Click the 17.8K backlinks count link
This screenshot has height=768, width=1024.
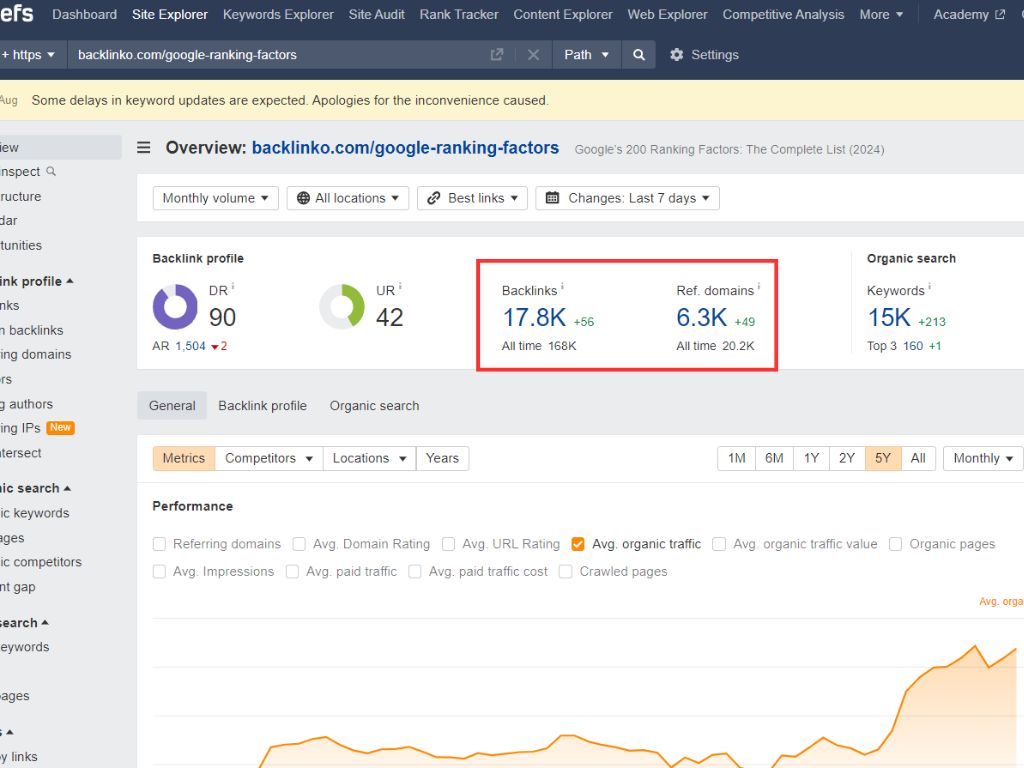point(534,318)
